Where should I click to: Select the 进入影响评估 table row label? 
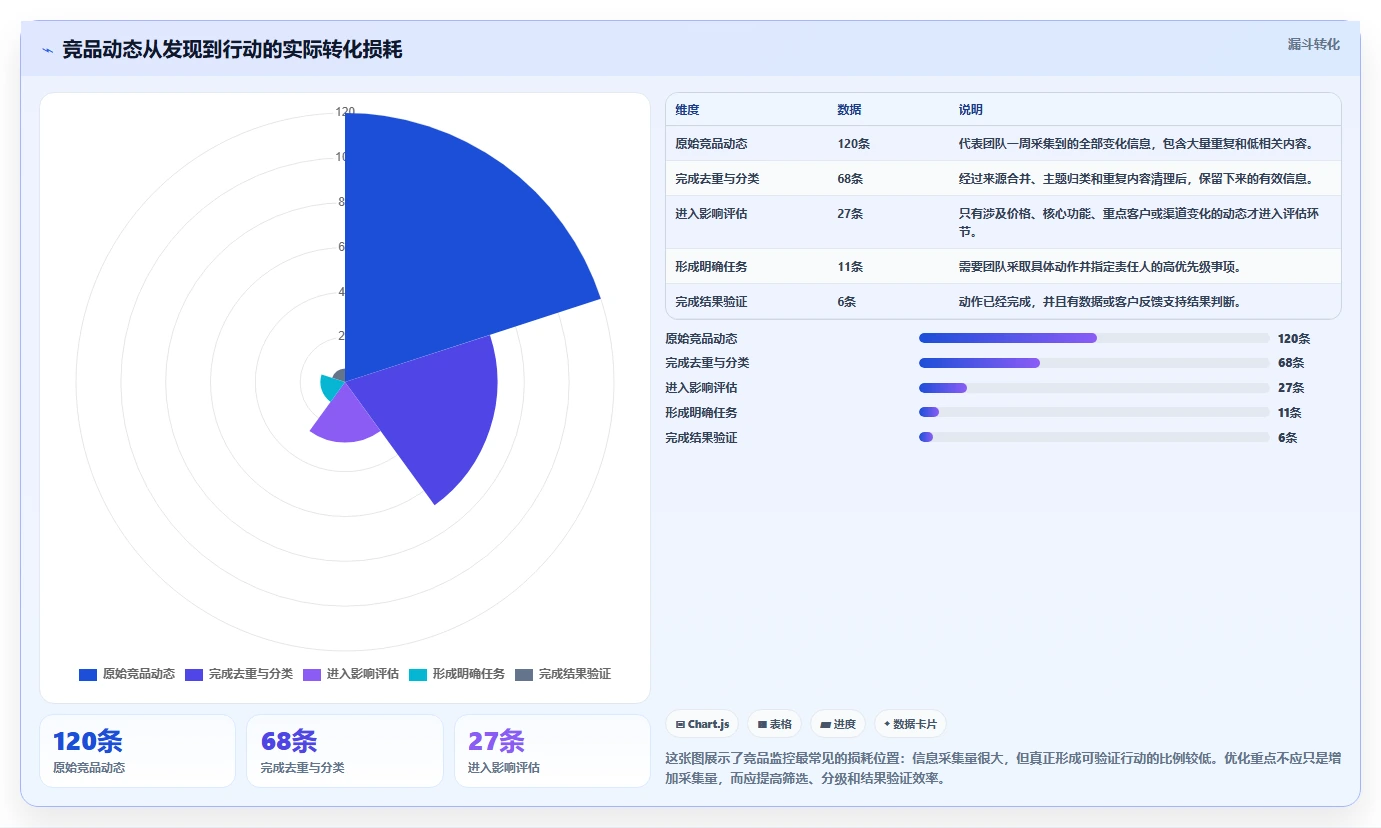(711, 214)
